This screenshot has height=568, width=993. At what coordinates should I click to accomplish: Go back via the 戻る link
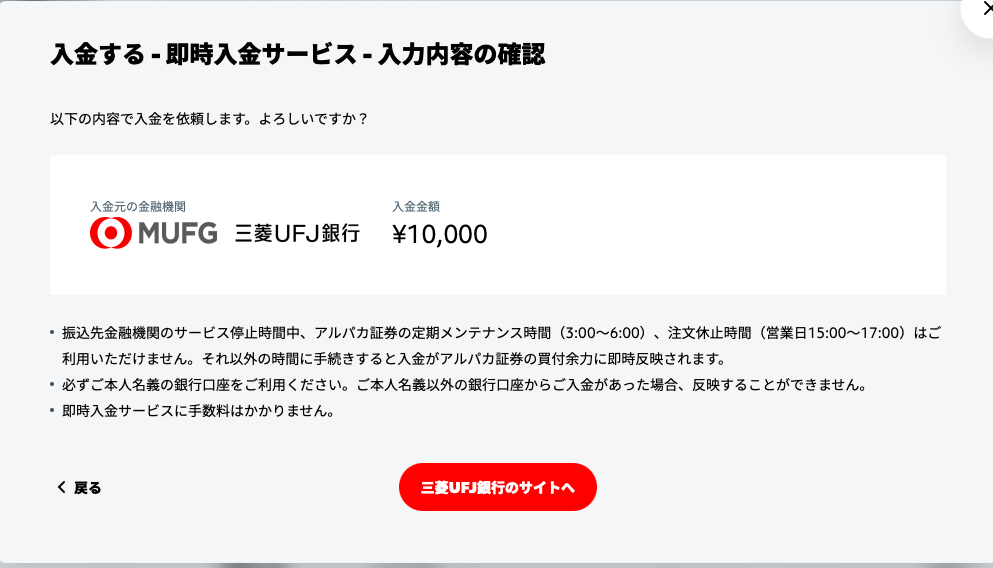(87, 488)
